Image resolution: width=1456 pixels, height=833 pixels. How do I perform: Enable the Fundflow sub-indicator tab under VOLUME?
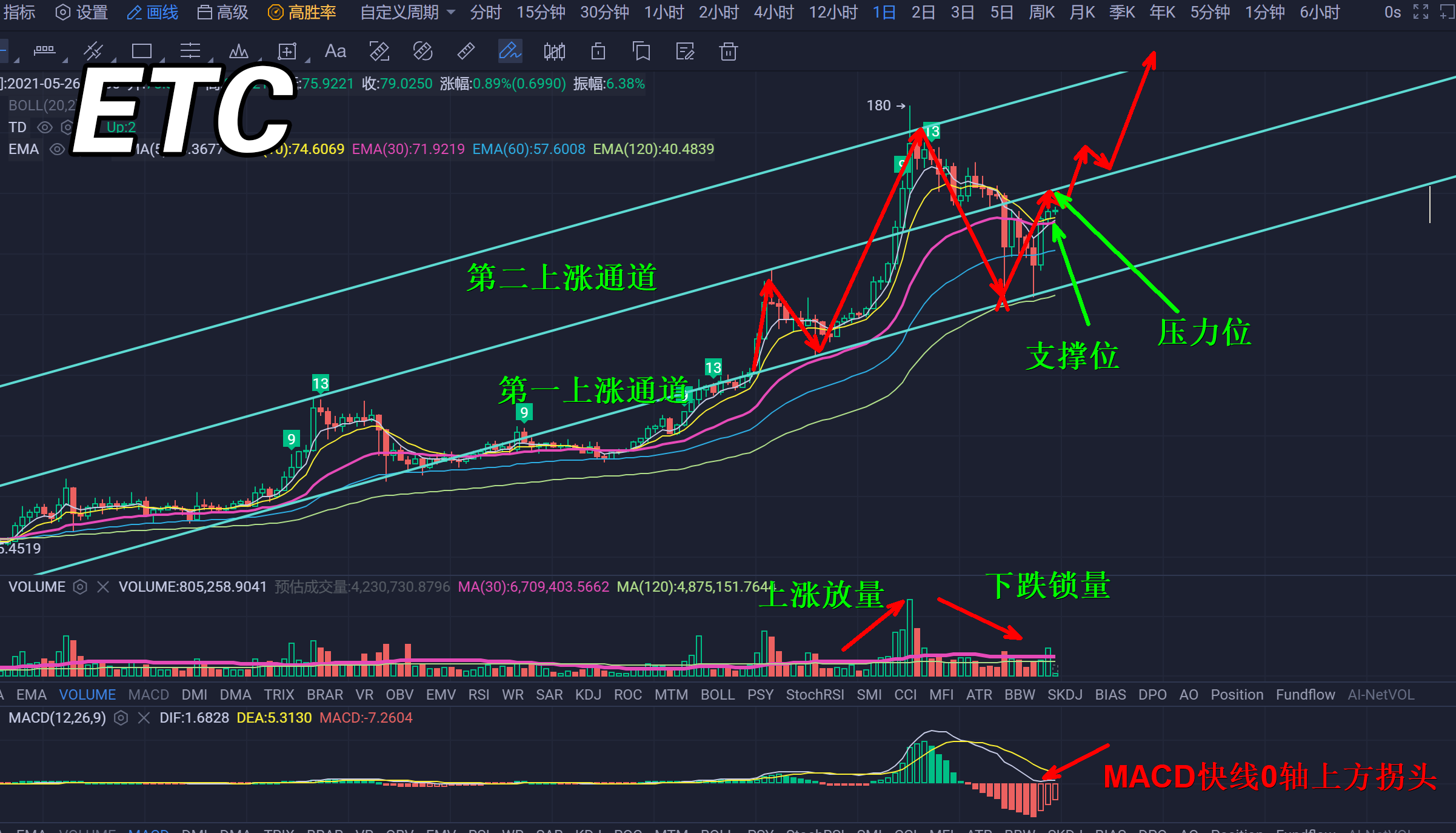point(1305,695)
